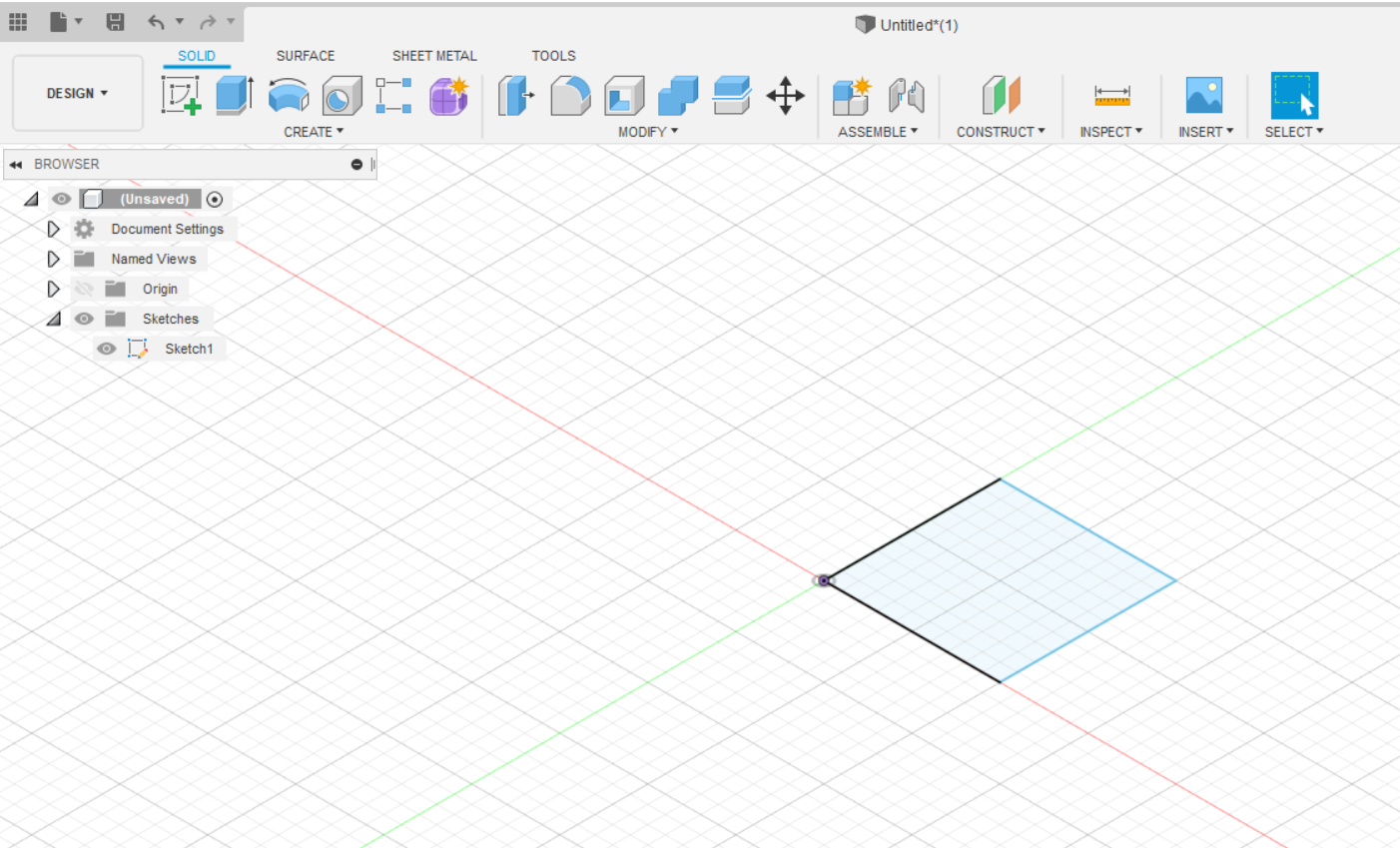Viewport: 1400px width, 848px height.
Task: Select the Offset Face tool
Action: pyautogui.click(x=732, y=96)
